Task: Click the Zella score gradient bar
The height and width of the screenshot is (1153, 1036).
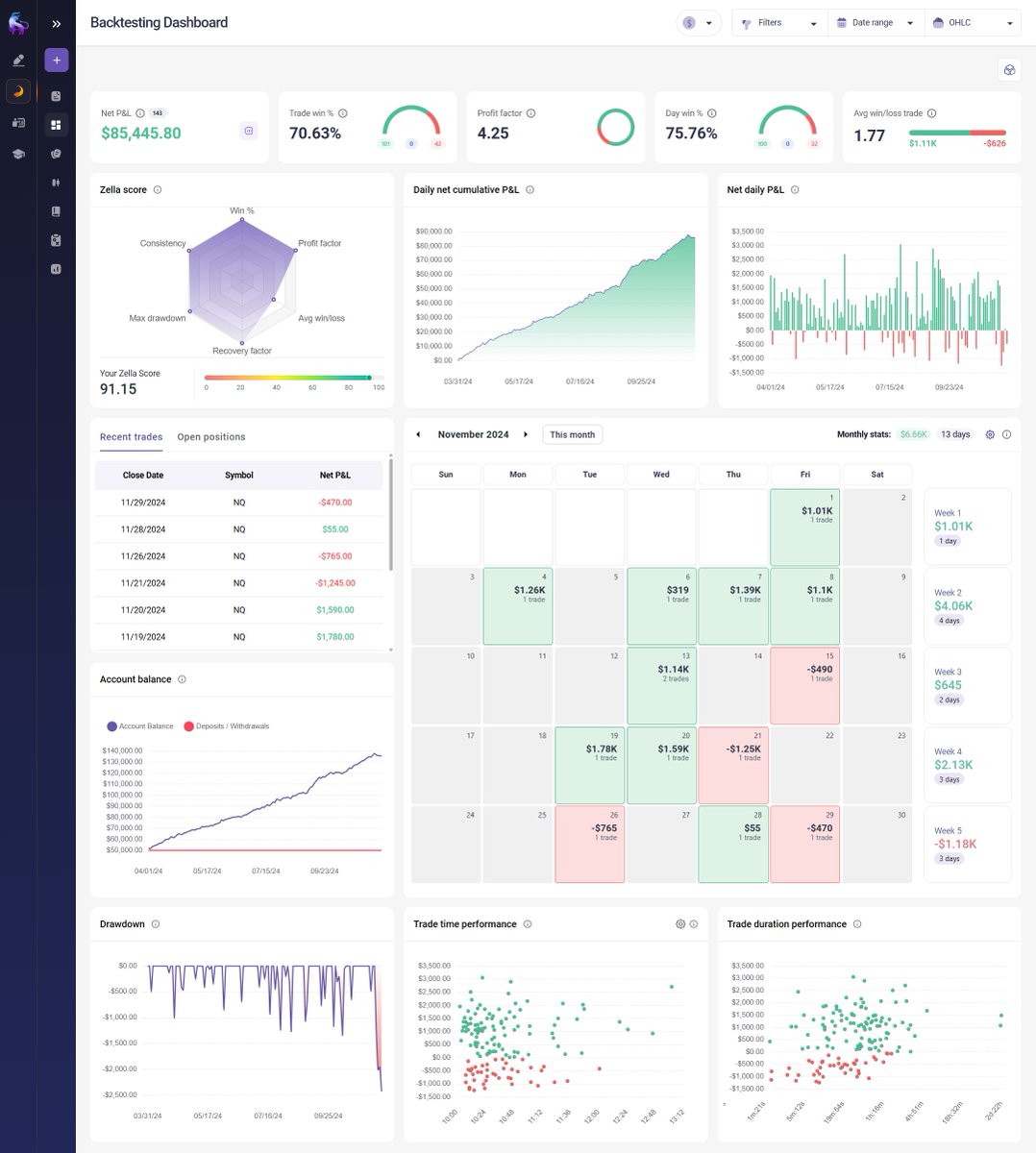Action: click(x=293, y=378)
